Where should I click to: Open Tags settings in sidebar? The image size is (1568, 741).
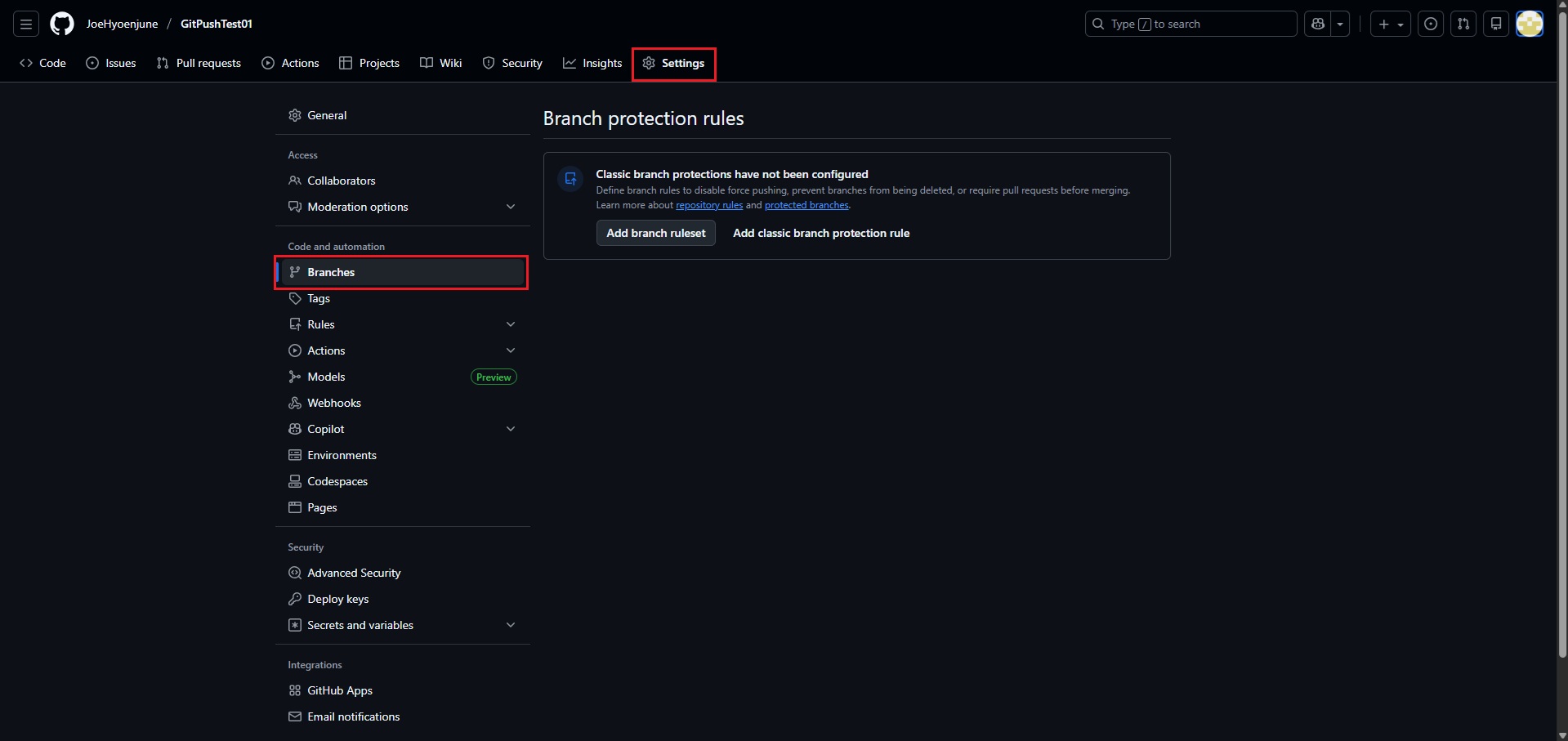(x=403, y=298)
